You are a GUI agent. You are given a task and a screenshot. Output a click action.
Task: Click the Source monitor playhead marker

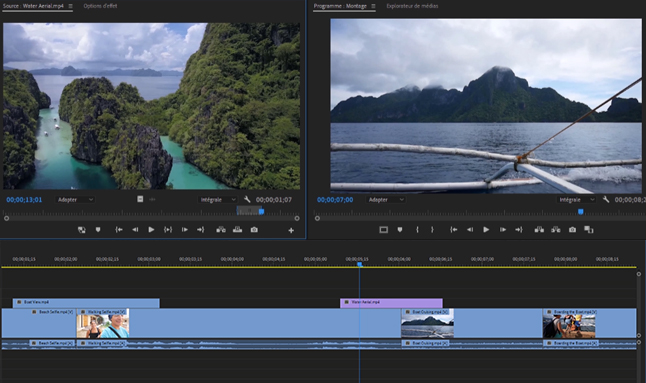point(261,211)
